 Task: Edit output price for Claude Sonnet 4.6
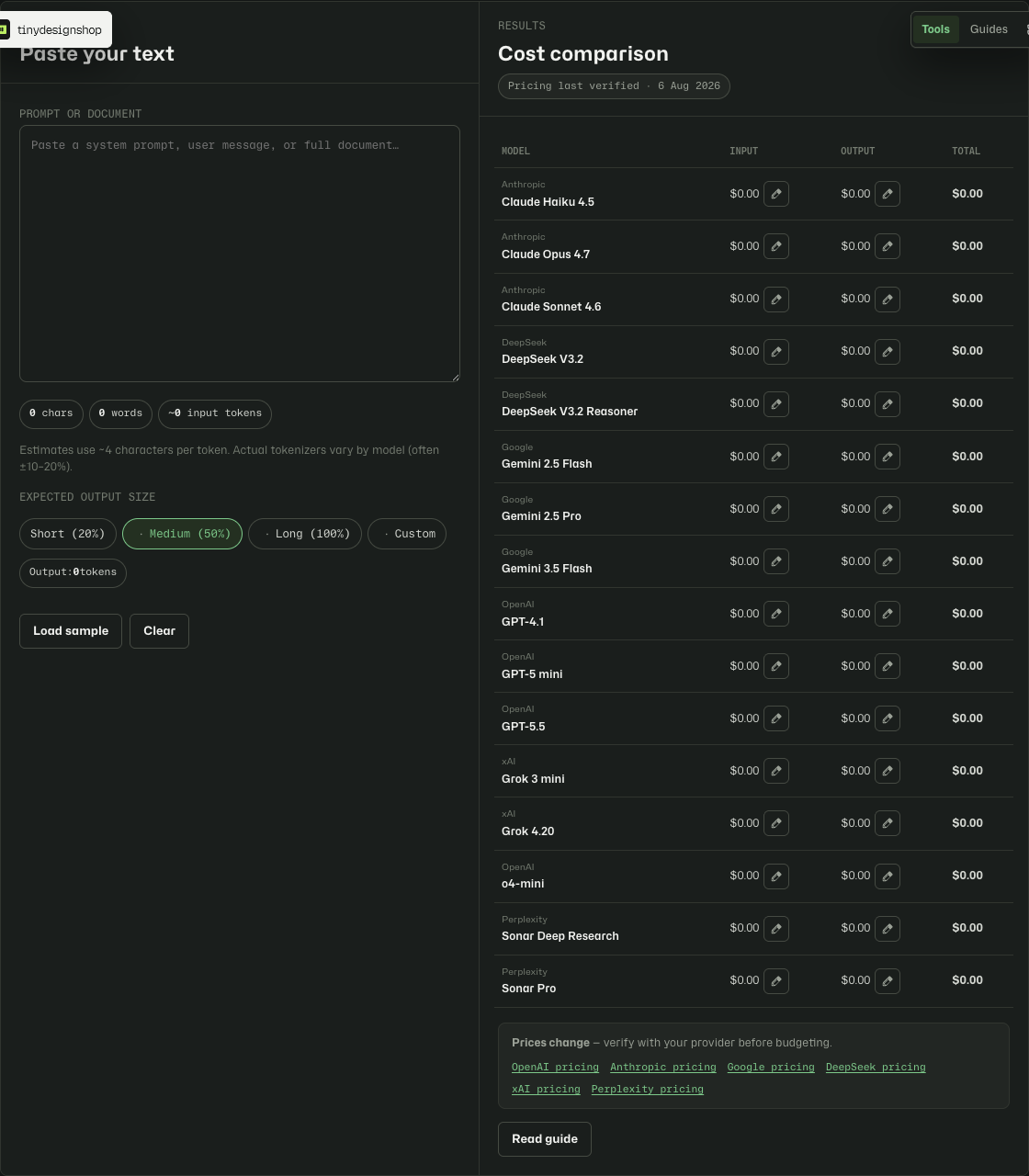(888, 299)
